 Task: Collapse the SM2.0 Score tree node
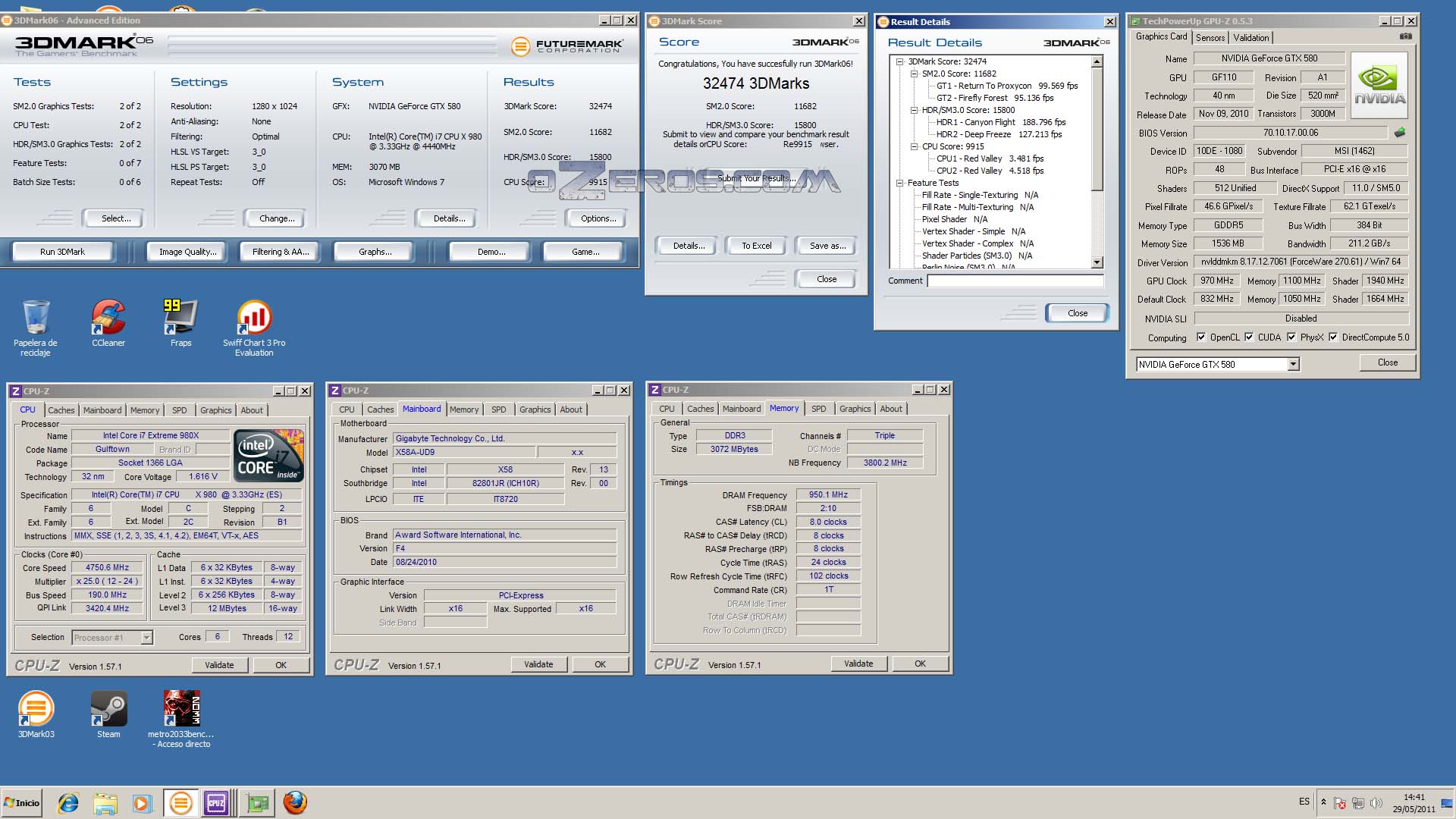[915, 74]
